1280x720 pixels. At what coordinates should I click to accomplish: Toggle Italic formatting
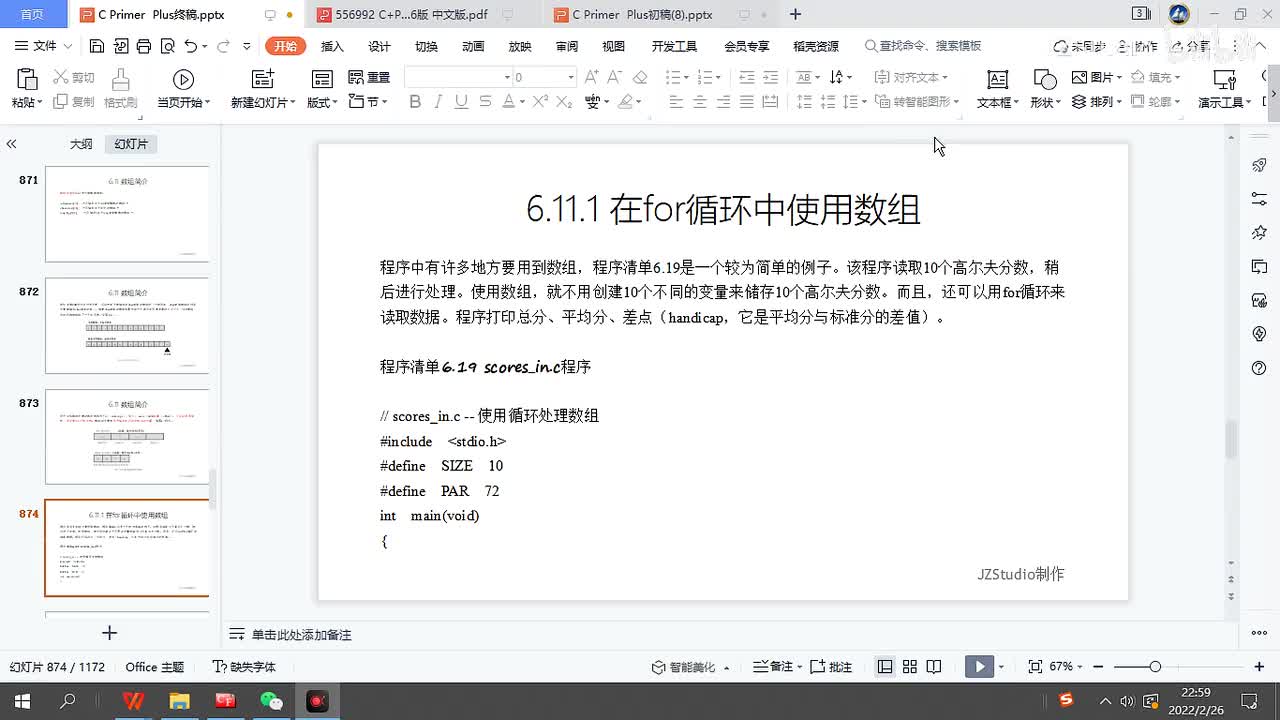tap(438, 102)
